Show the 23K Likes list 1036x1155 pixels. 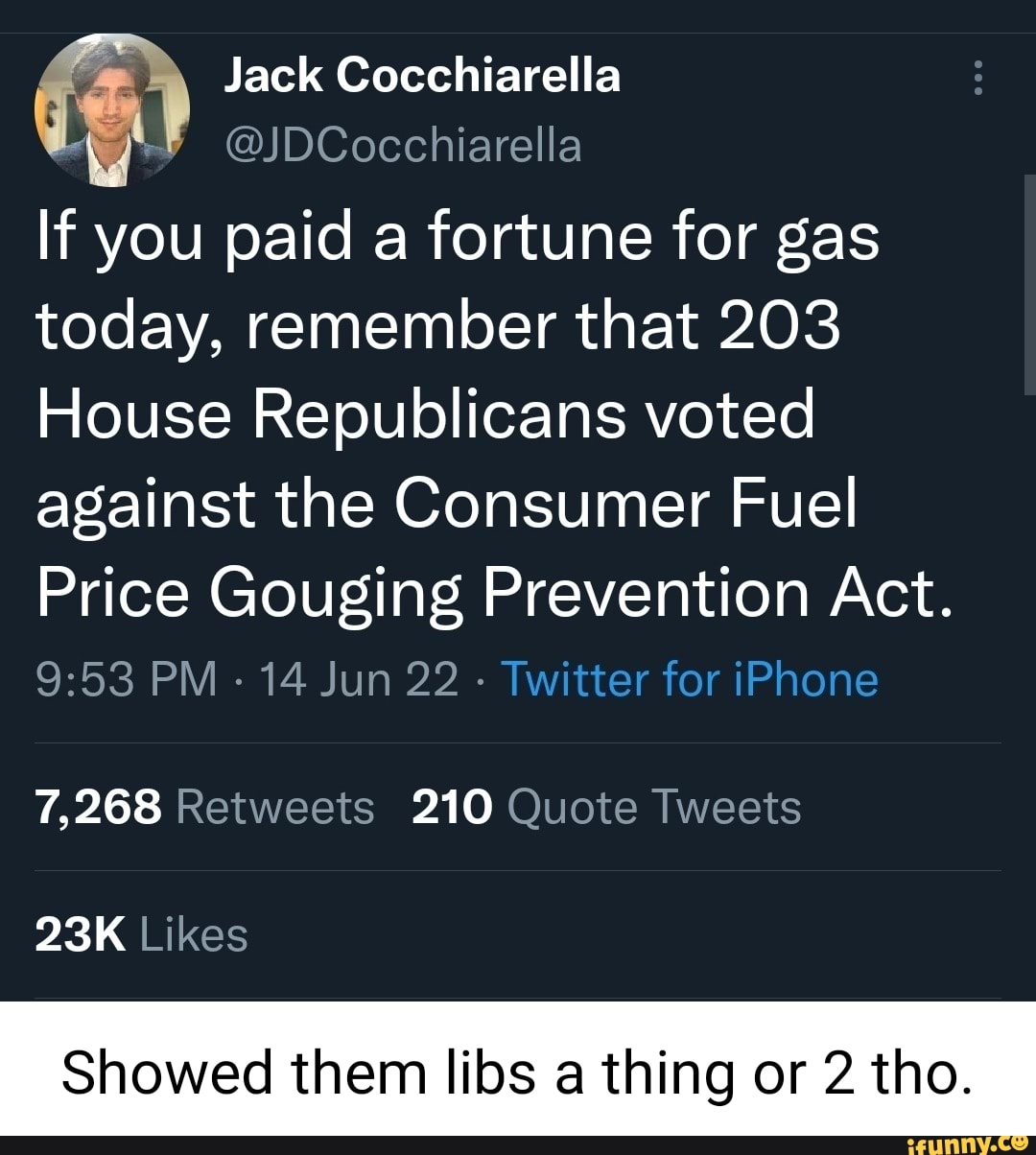point(142,934)
